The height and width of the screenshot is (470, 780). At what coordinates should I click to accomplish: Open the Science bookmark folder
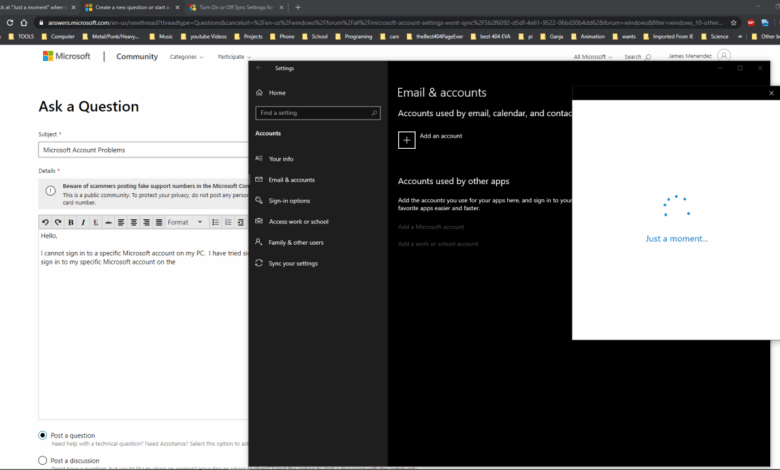715,36
